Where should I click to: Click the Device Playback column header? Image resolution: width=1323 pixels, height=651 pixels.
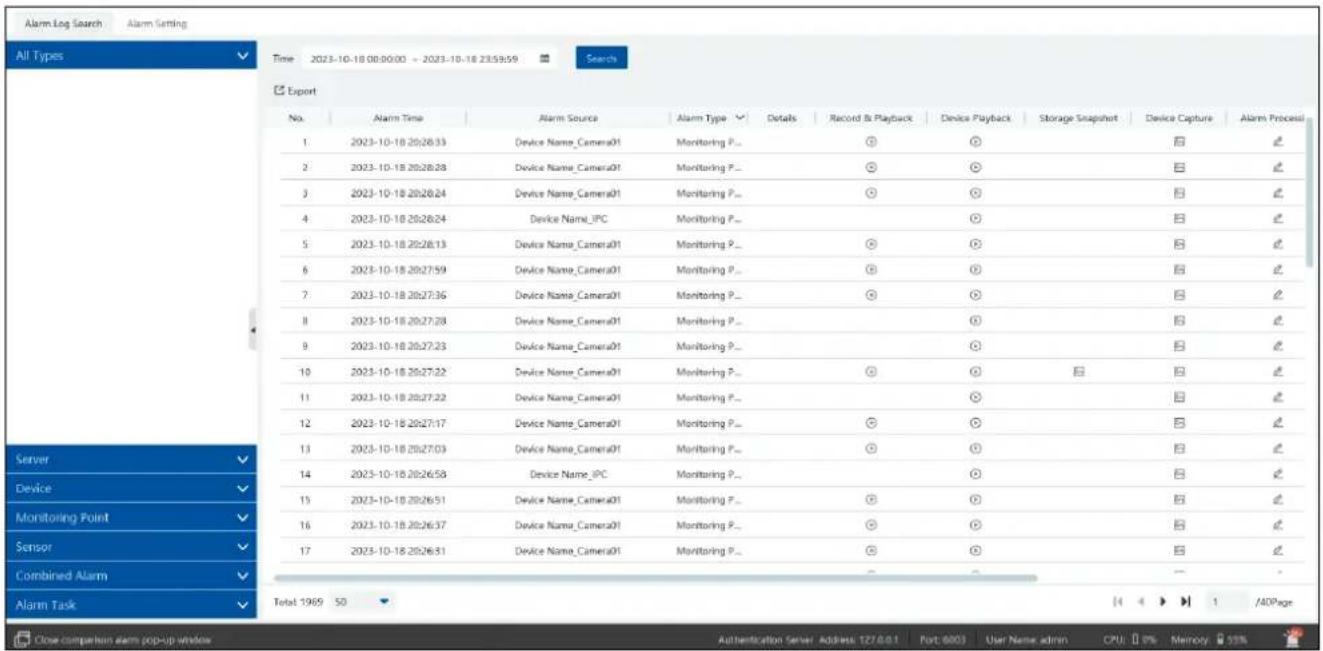click(x=977, y=118)
